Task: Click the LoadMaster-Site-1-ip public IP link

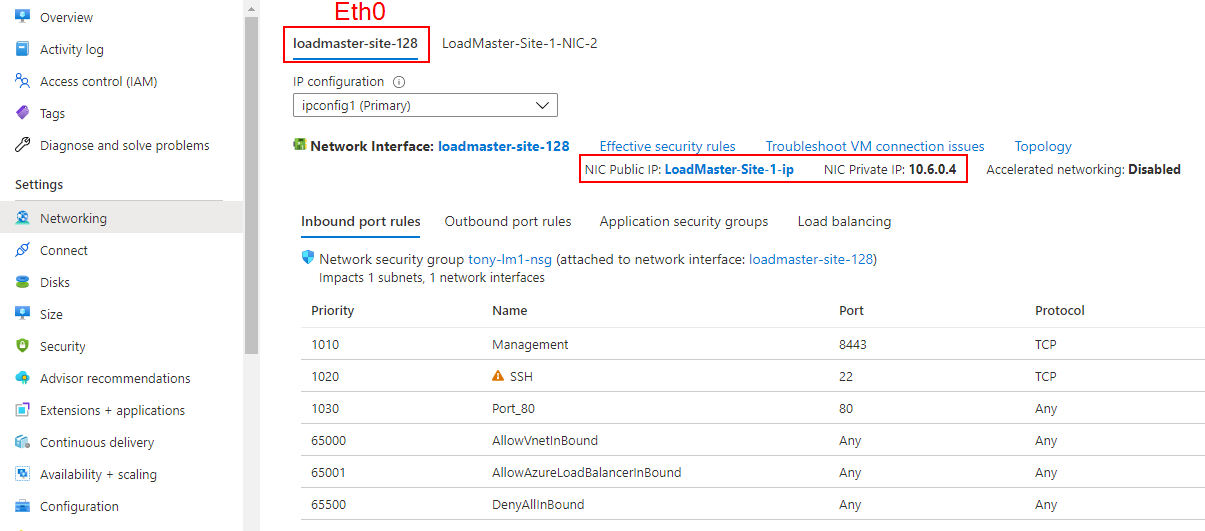Action: click(x=729, y=170)
